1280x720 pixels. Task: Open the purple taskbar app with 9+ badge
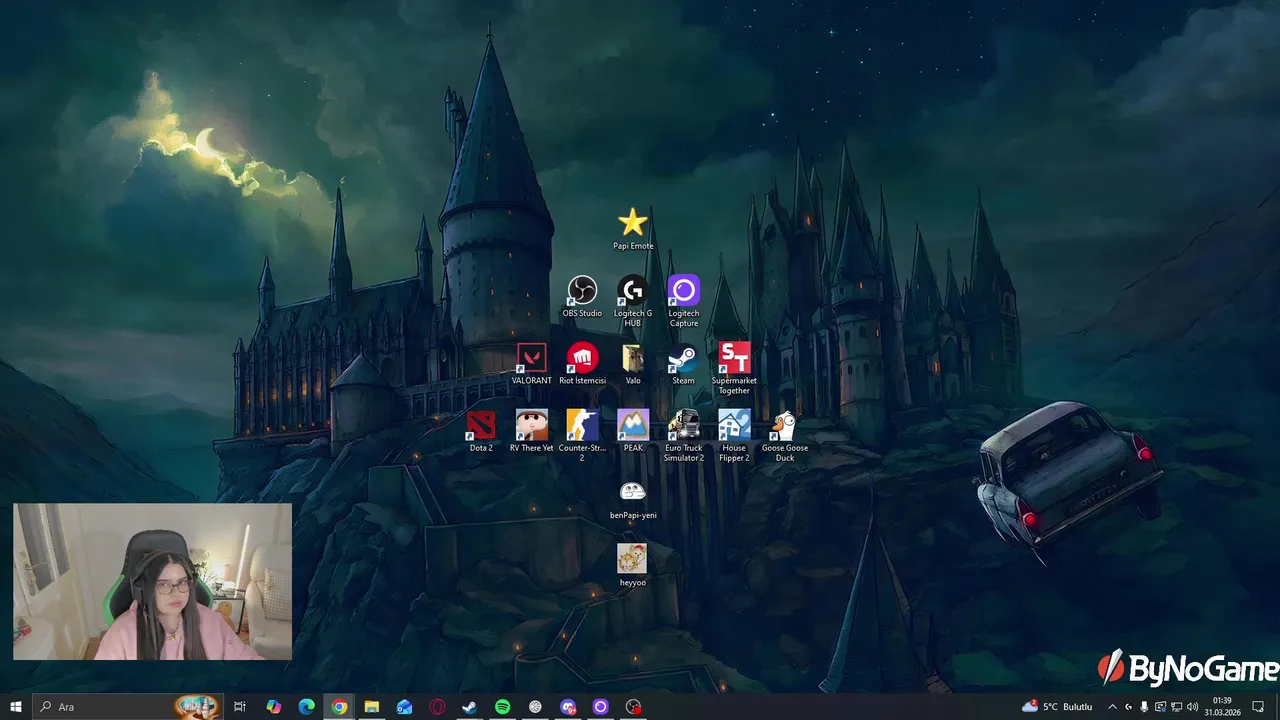(x=568, y=707)
